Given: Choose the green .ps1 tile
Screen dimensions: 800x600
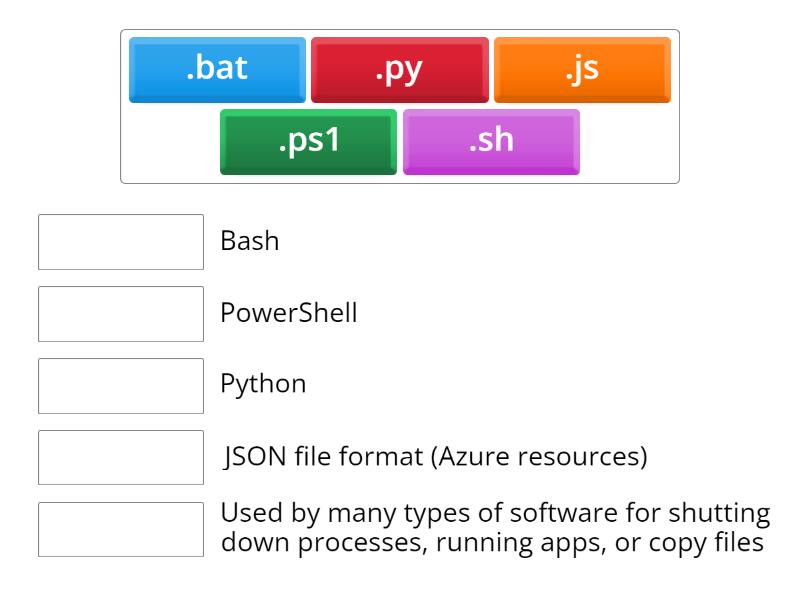Looking at the screenshot, I should tap(308, 141).
